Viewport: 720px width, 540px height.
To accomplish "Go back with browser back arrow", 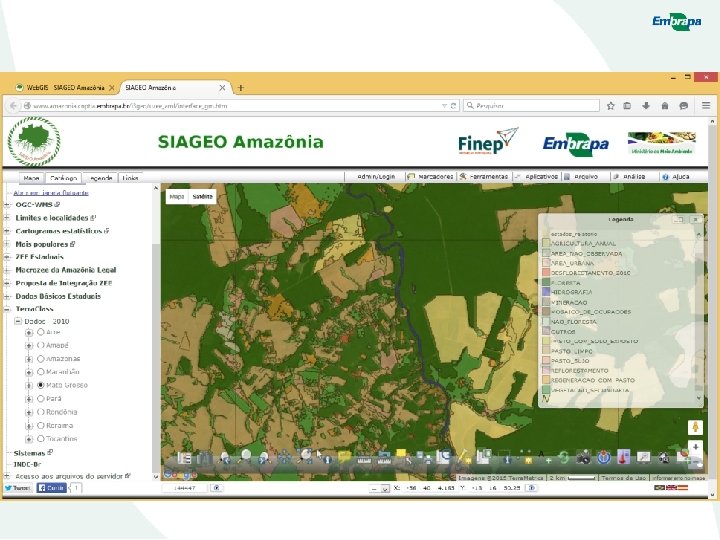I will [x=13, y=106].
